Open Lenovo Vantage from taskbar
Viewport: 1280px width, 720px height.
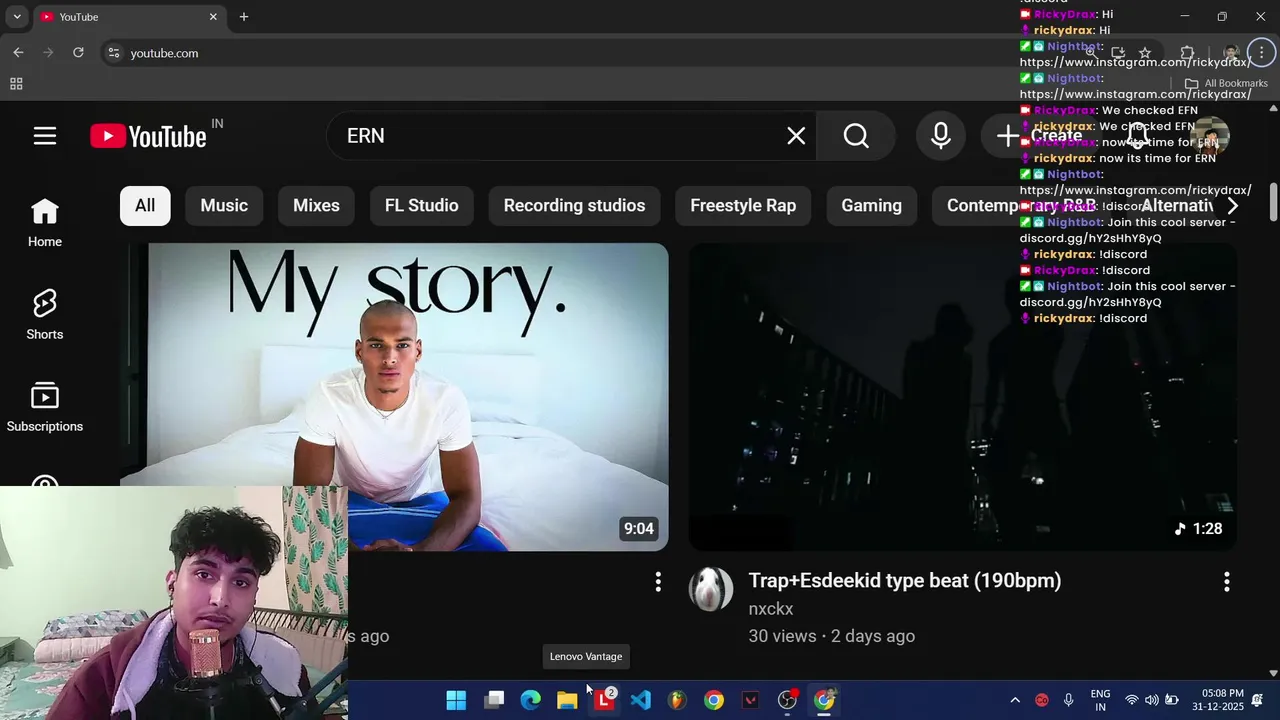click(604, 700)
